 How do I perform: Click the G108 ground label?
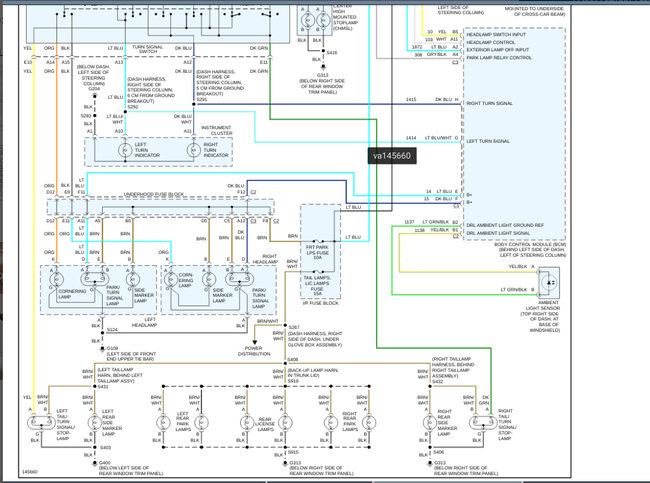click(x=112, y=348)
